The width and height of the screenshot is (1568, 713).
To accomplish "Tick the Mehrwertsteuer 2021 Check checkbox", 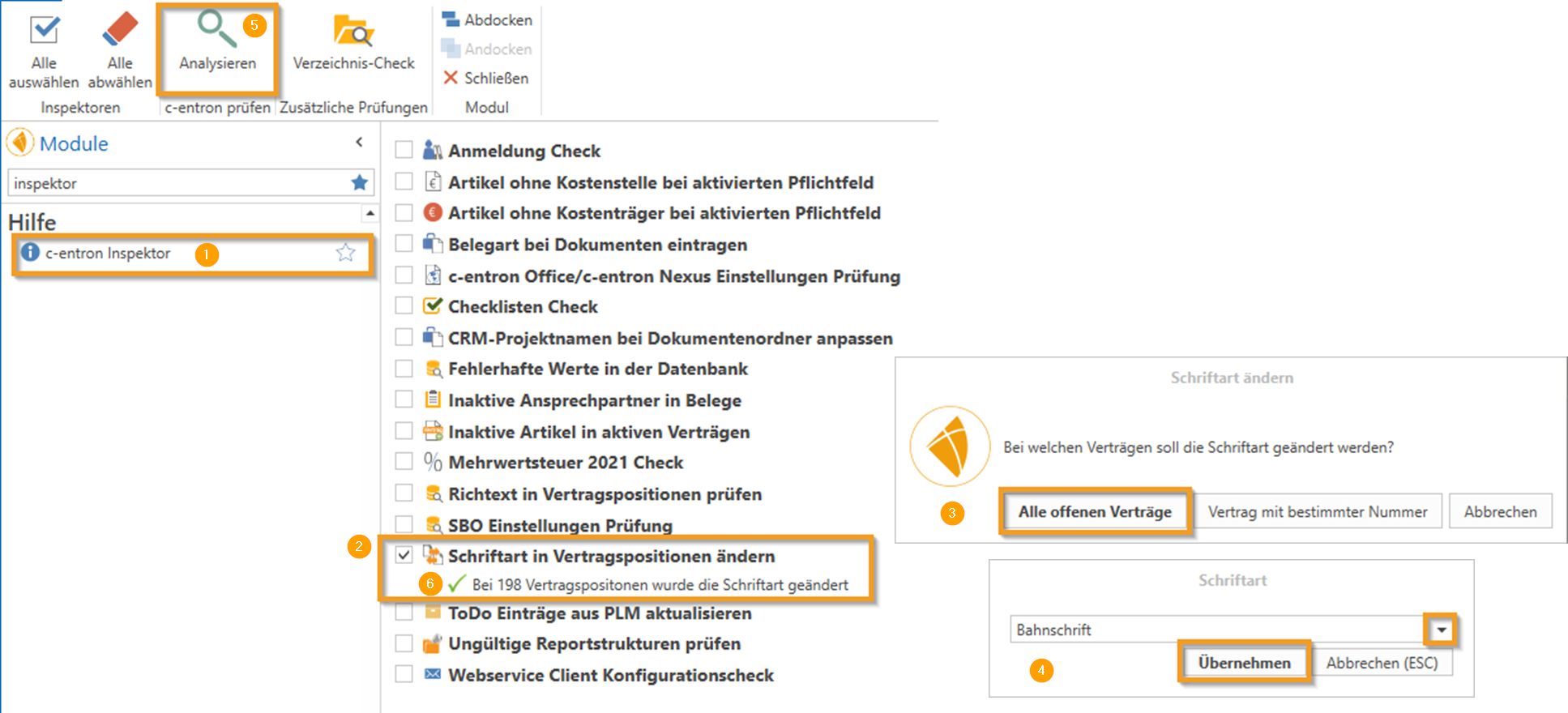I will pyautogui.click(x=404, y=462).
